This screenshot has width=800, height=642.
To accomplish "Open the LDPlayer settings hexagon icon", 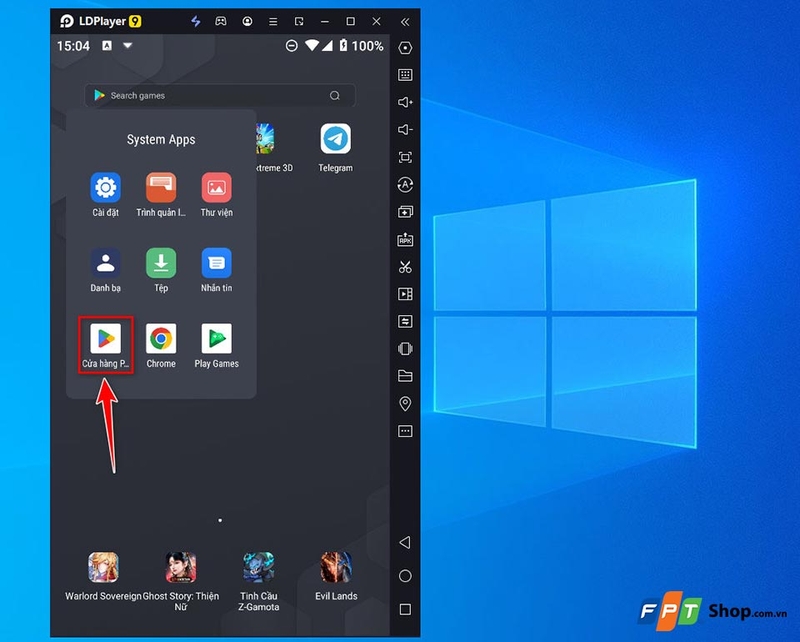I will (405, 48).
